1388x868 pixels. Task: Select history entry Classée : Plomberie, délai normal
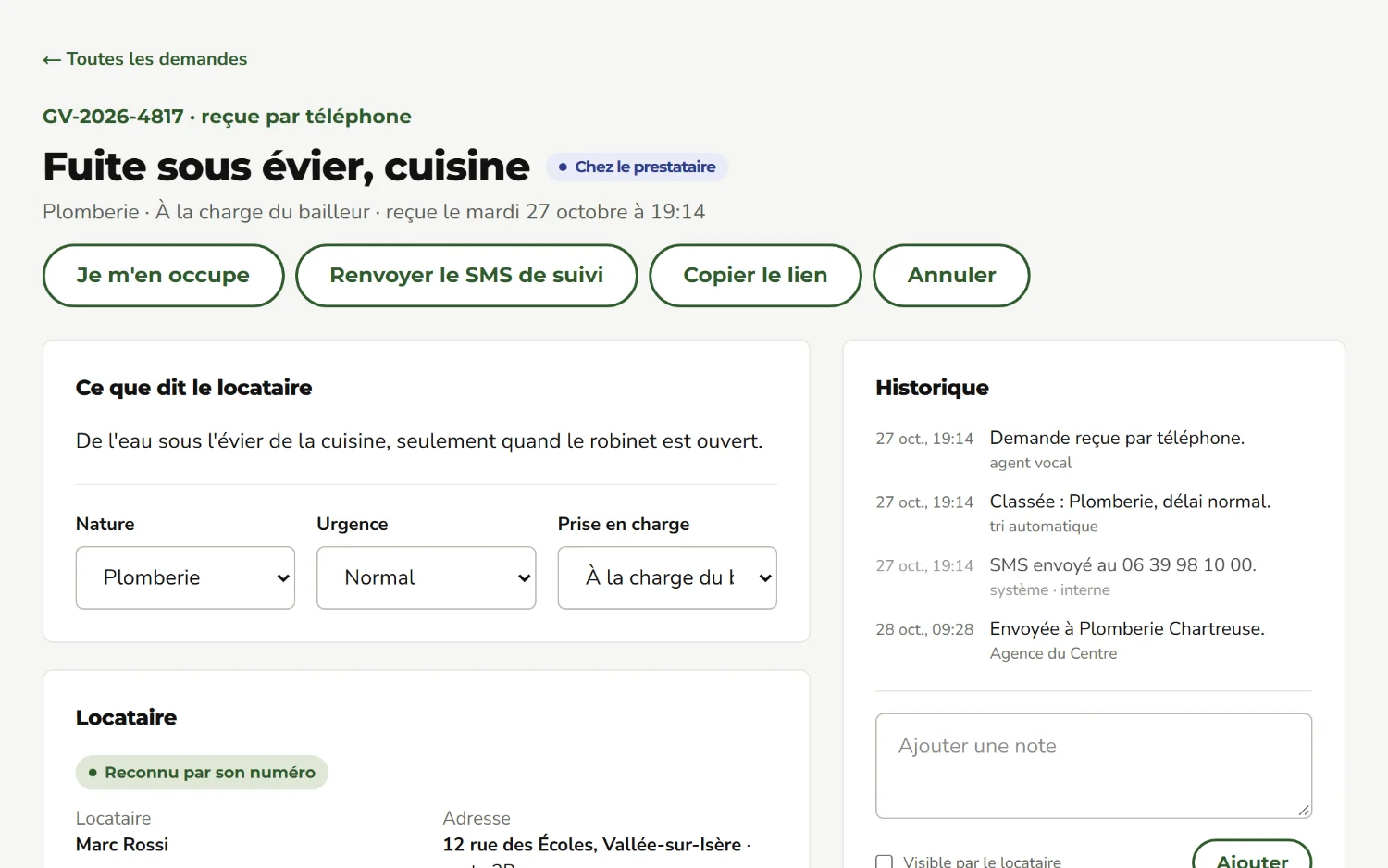[x=1130, y=502]
